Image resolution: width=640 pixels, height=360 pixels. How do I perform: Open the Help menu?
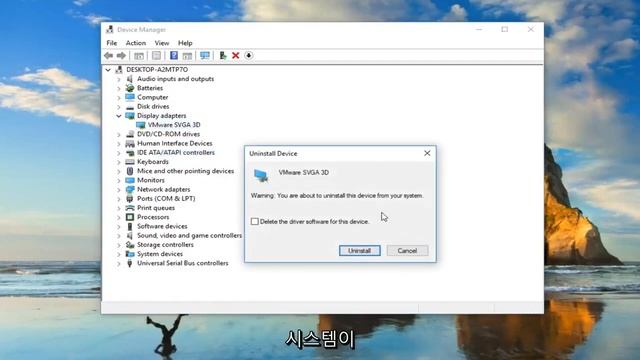pos(185,43)
